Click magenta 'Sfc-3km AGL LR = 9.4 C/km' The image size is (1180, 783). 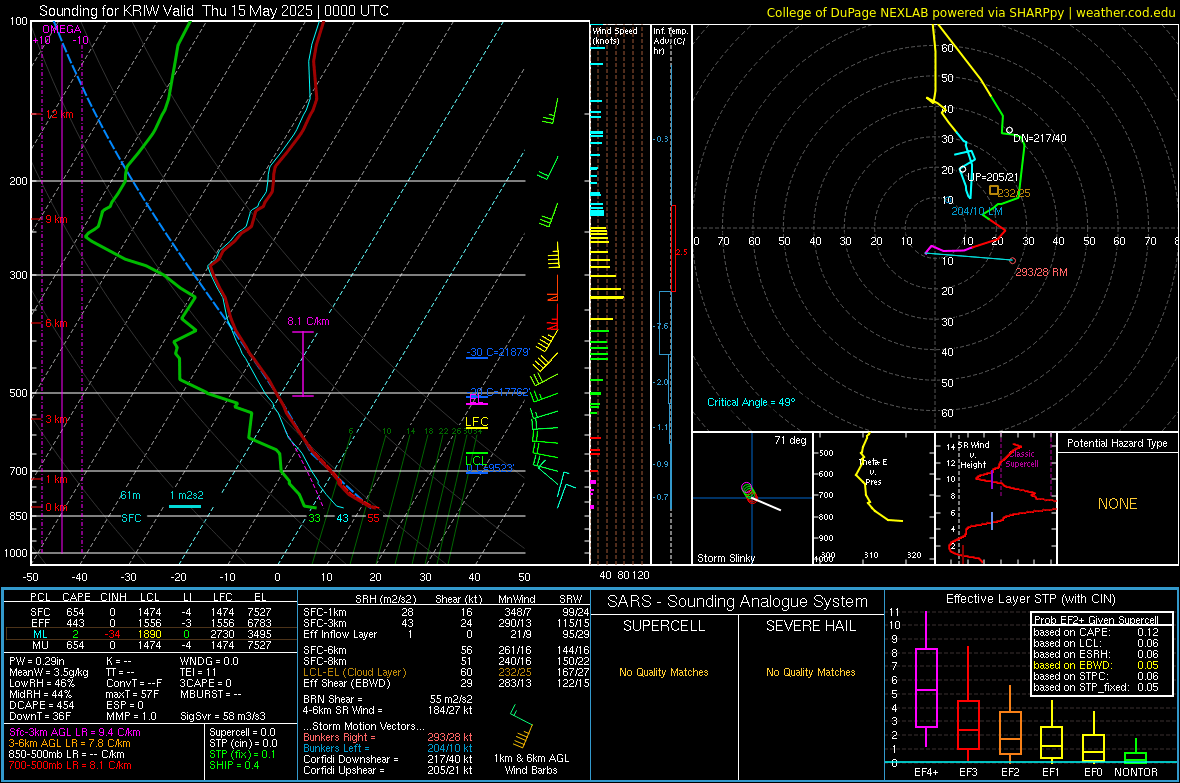point(75,733)
